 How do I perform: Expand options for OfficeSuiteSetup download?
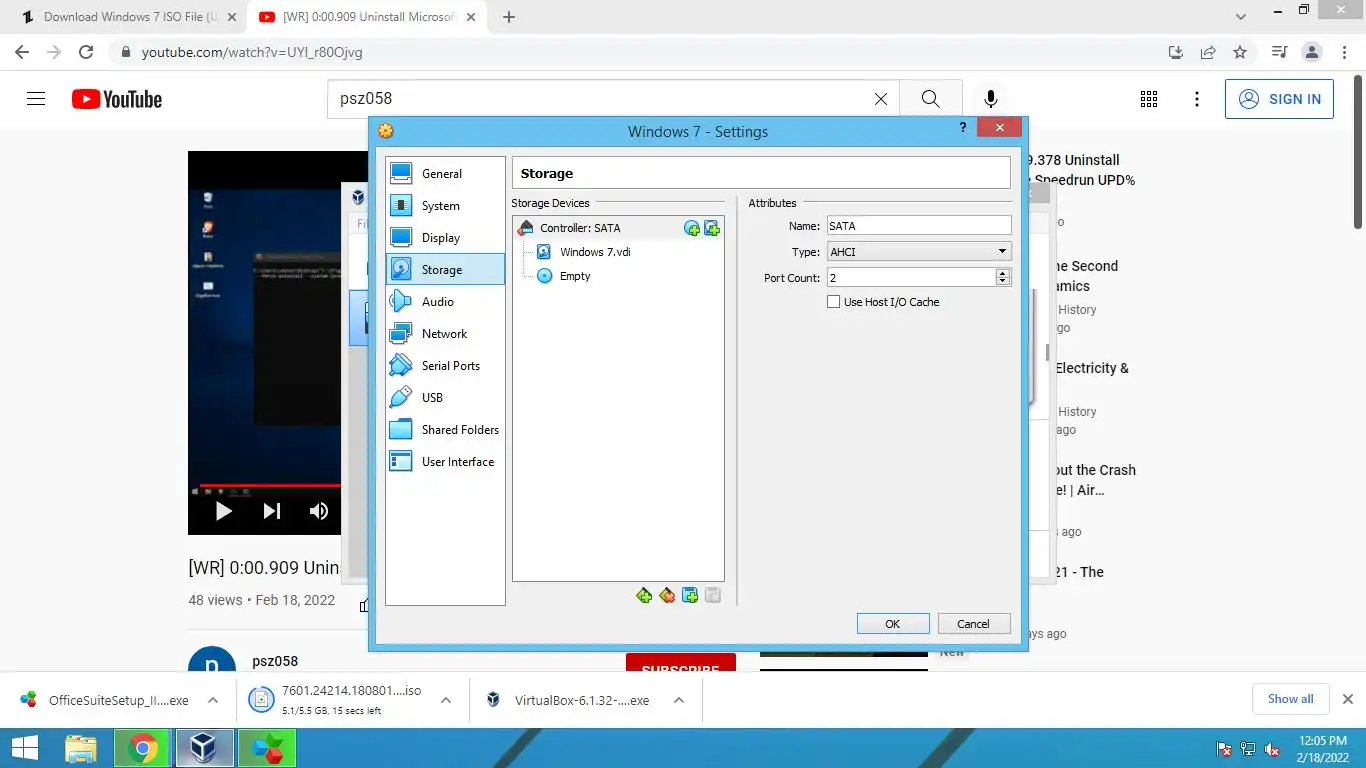point(213,701)
